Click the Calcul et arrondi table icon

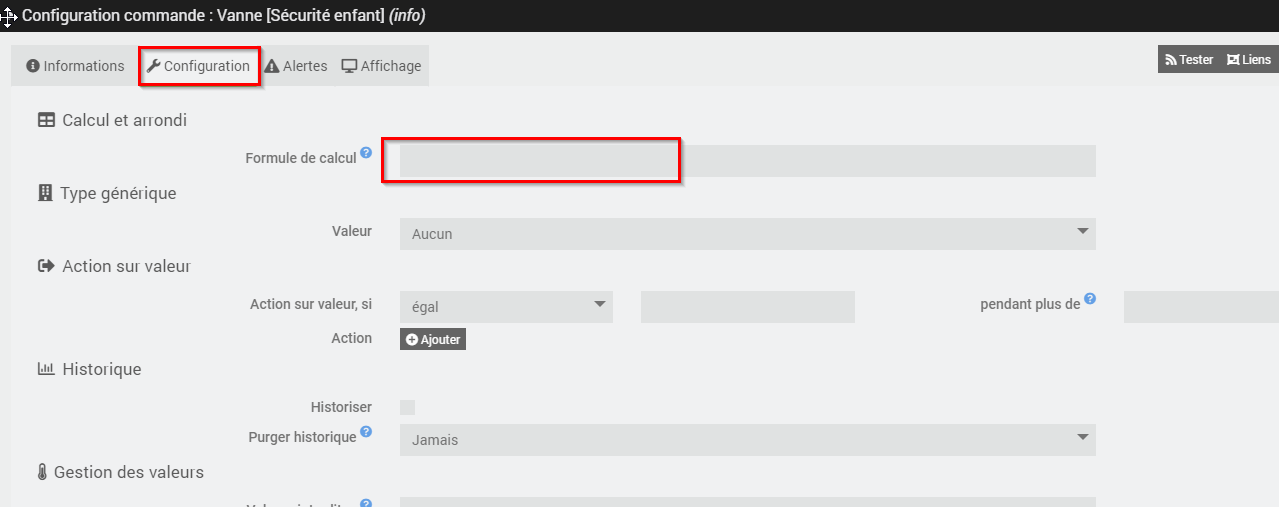pos(46,120)
